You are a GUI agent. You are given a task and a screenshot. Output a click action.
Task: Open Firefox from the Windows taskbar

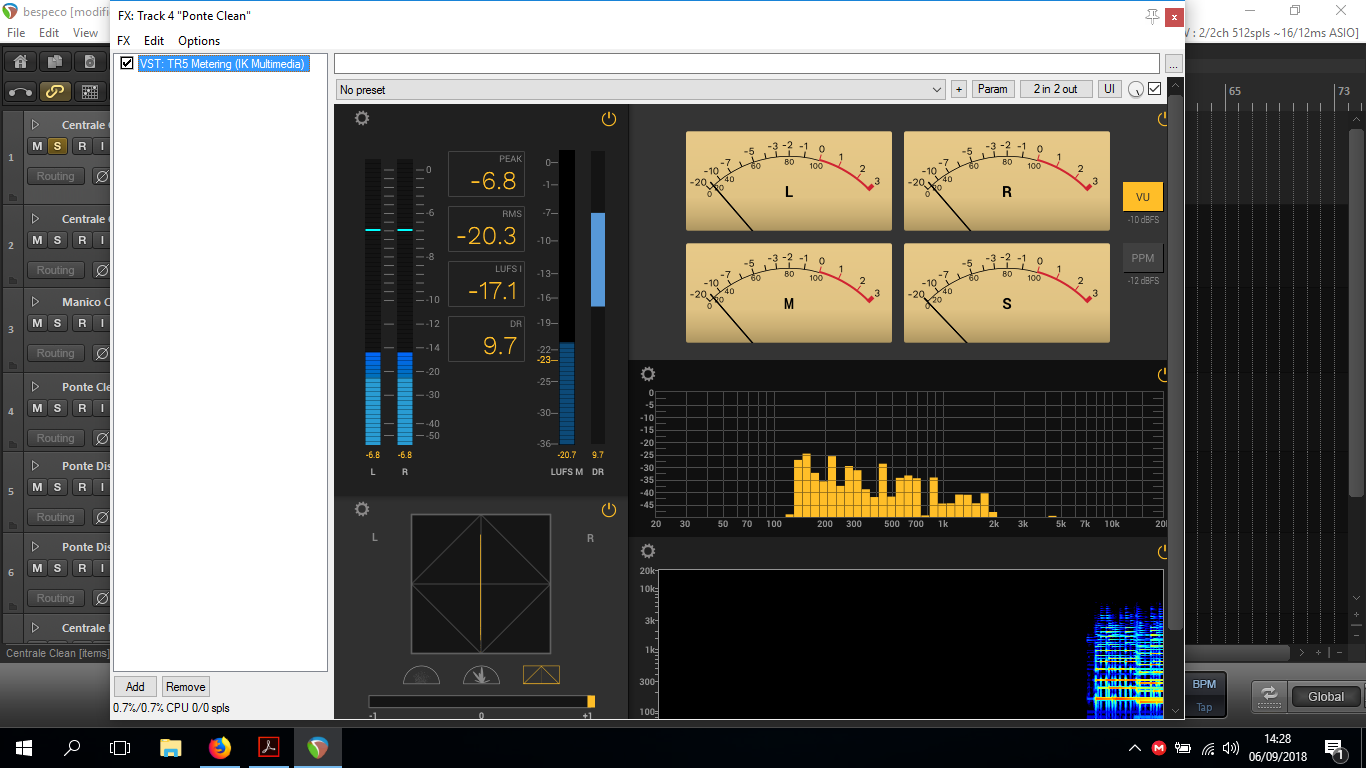(x=219, y=748)
